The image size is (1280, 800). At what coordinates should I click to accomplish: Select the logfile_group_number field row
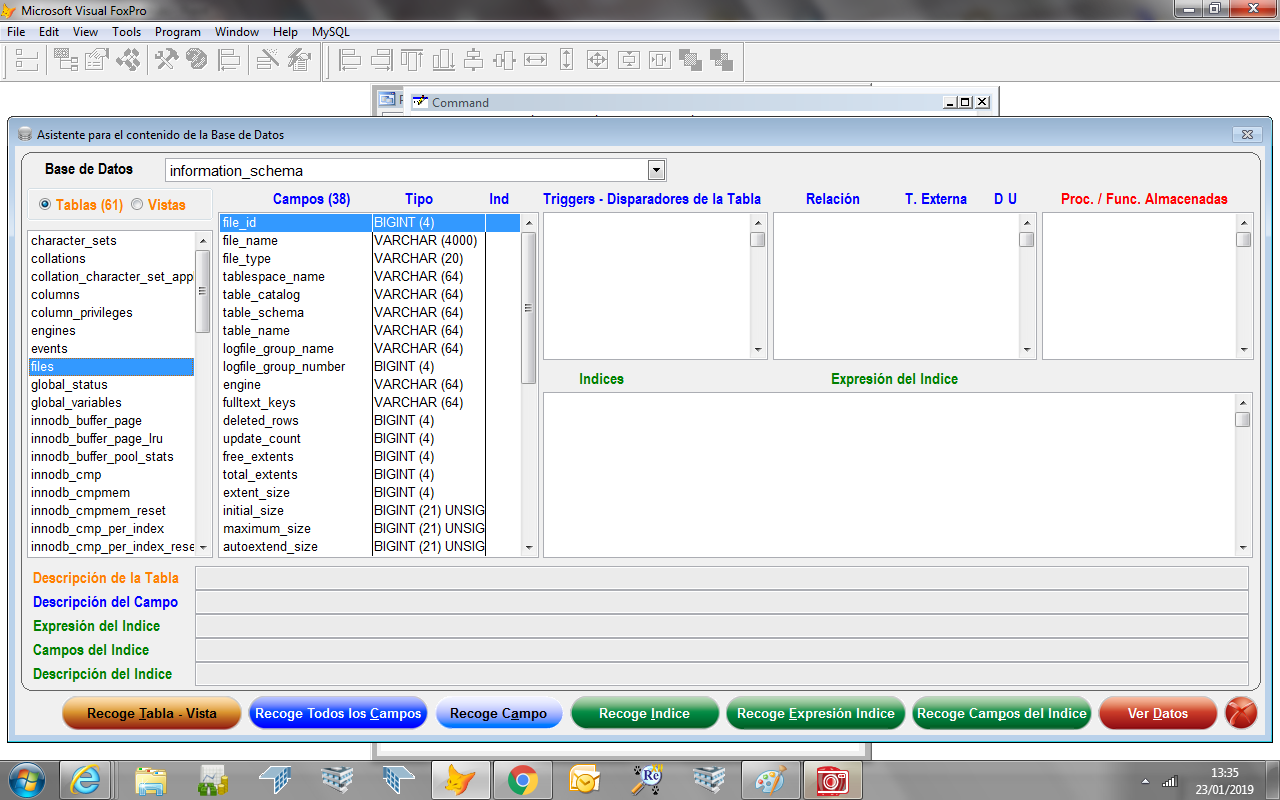pyautogui.click(x=370, y=367)
